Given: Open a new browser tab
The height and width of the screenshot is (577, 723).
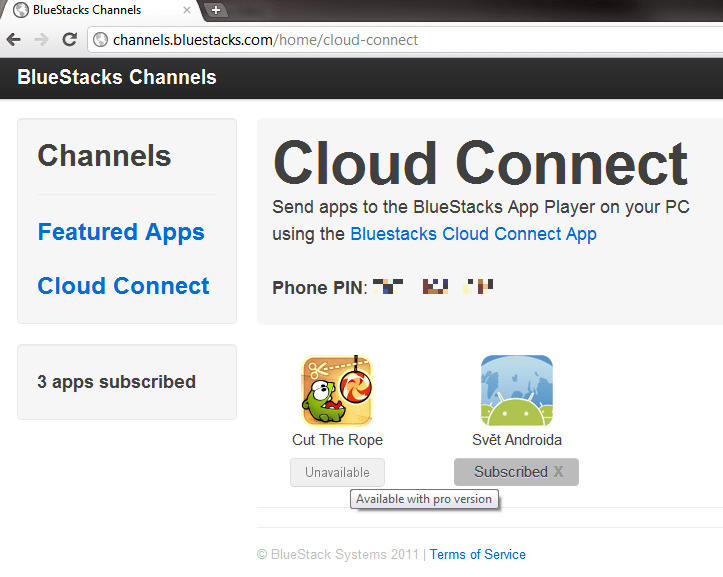Looking at the screenshot, I should pos(215,10).
